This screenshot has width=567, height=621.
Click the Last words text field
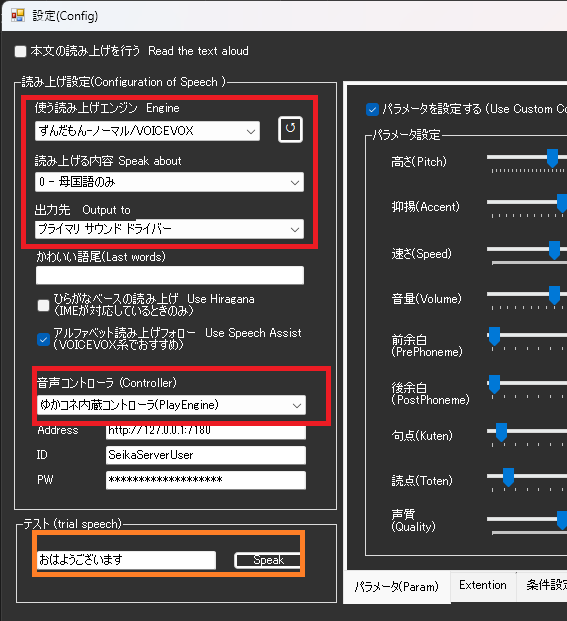[x=170, y=275]
